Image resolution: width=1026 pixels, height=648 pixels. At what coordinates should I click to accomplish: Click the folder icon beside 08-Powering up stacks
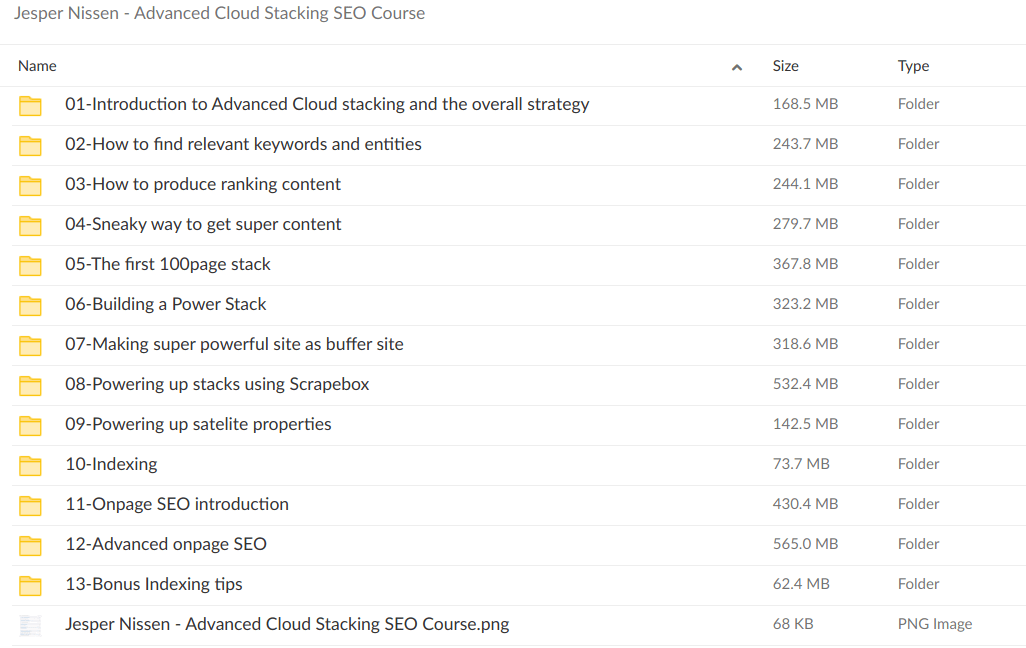[30, 384]
